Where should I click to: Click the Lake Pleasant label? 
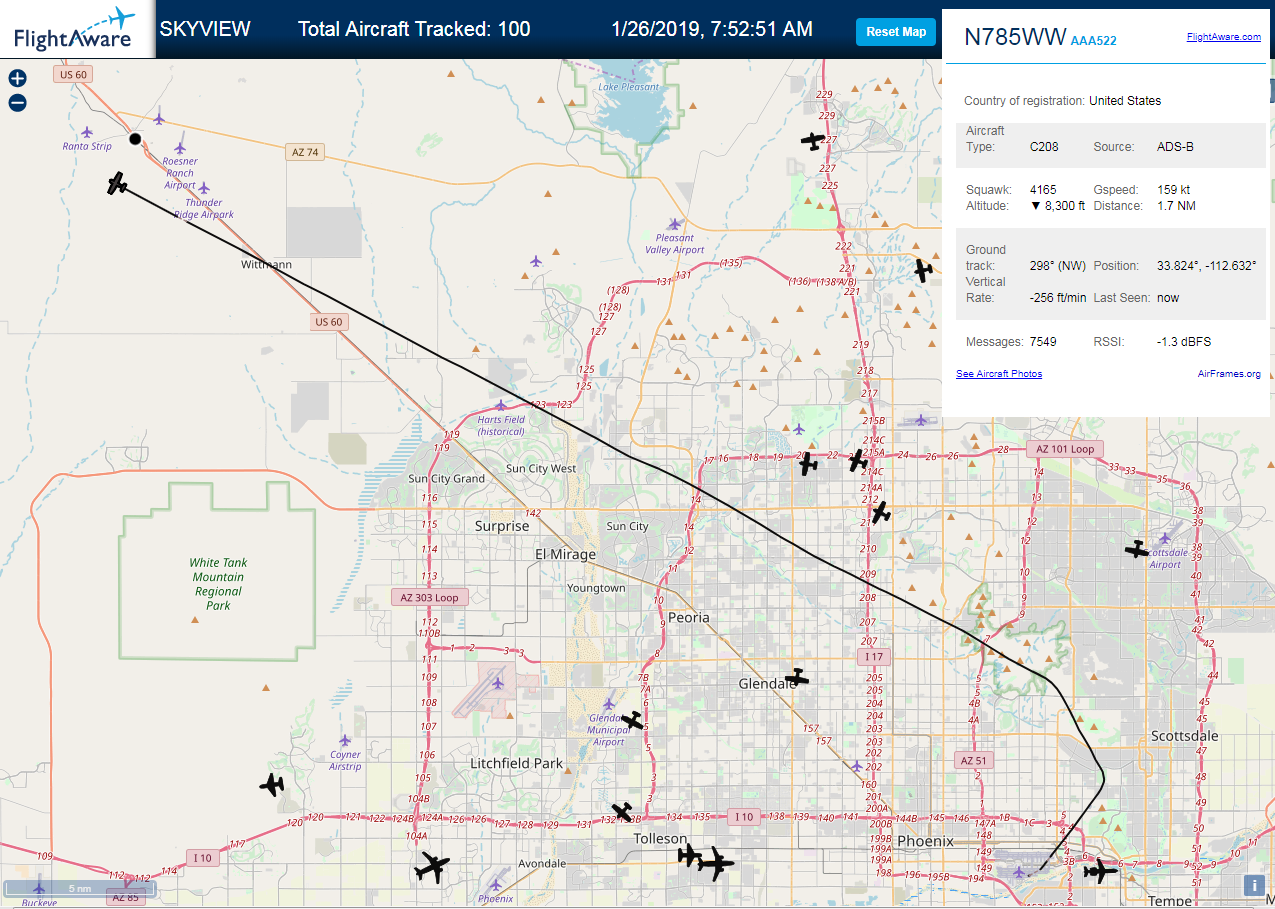tap(629, 87)
